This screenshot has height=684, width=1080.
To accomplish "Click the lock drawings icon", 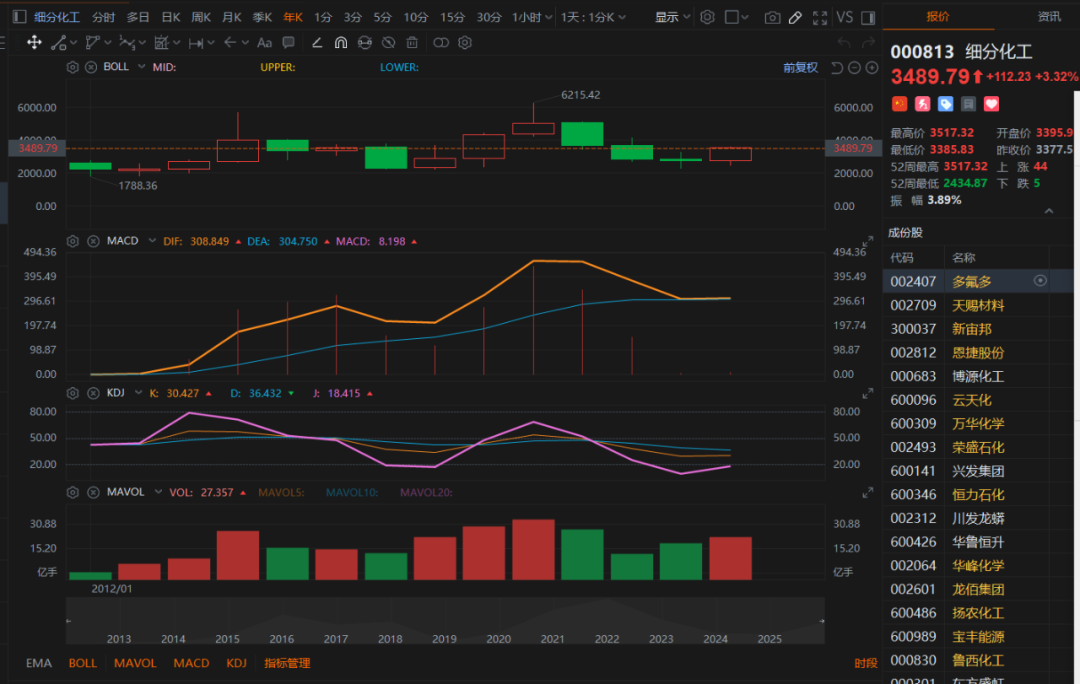I will (x=365, y=43).
